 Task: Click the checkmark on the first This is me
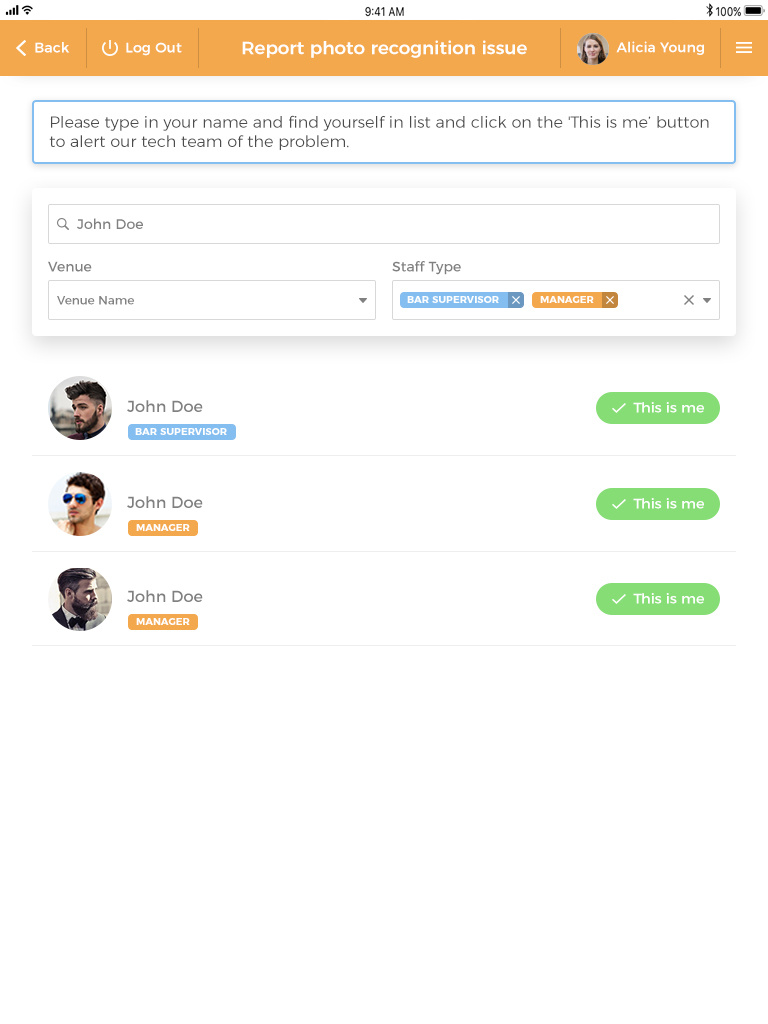619,408
